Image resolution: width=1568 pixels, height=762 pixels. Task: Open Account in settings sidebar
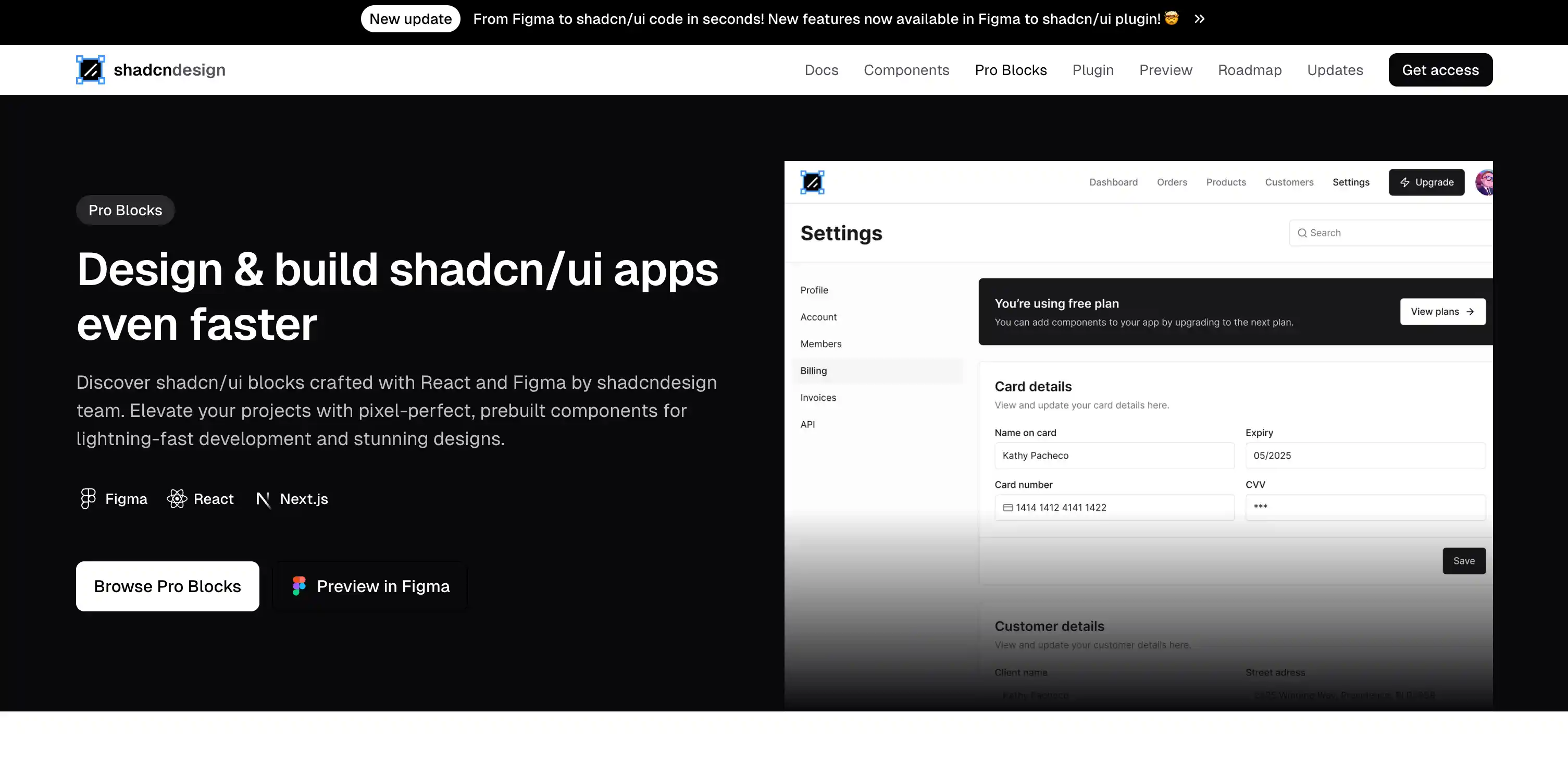(x=818, y=317)
